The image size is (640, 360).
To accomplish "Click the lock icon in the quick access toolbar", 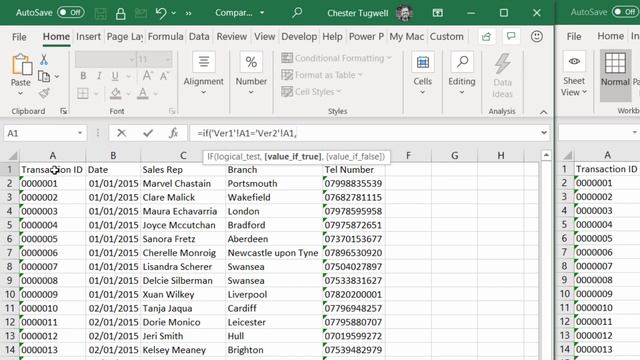I will (120, 13).
